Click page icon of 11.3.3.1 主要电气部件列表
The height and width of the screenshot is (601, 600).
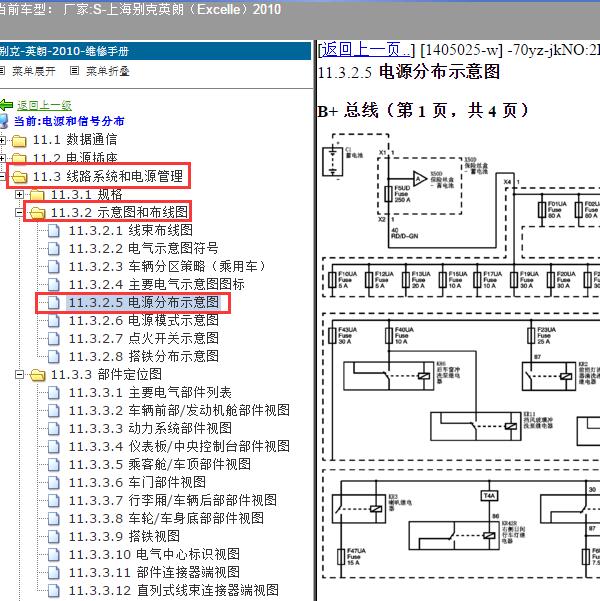[x=54, y=393]
